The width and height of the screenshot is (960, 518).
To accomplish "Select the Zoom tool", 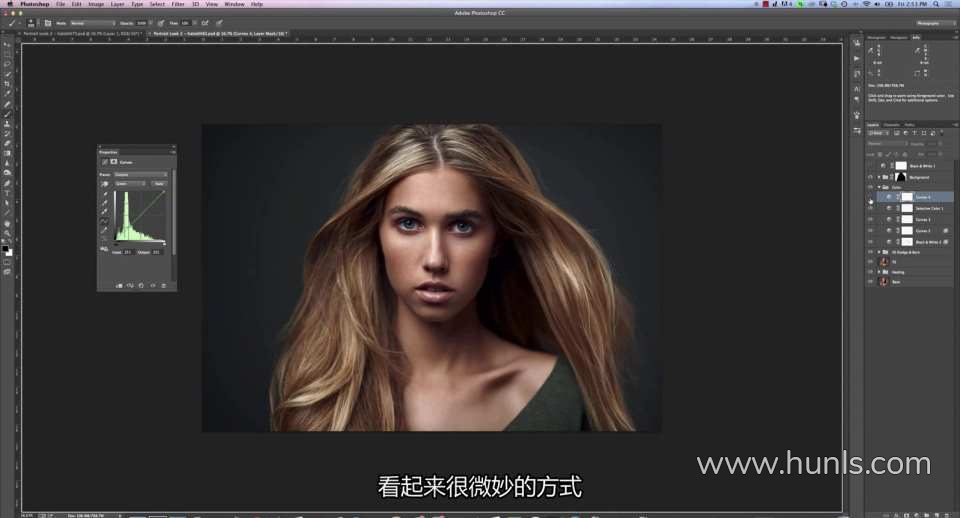I will pyautogui.click(x=7, y=233).
